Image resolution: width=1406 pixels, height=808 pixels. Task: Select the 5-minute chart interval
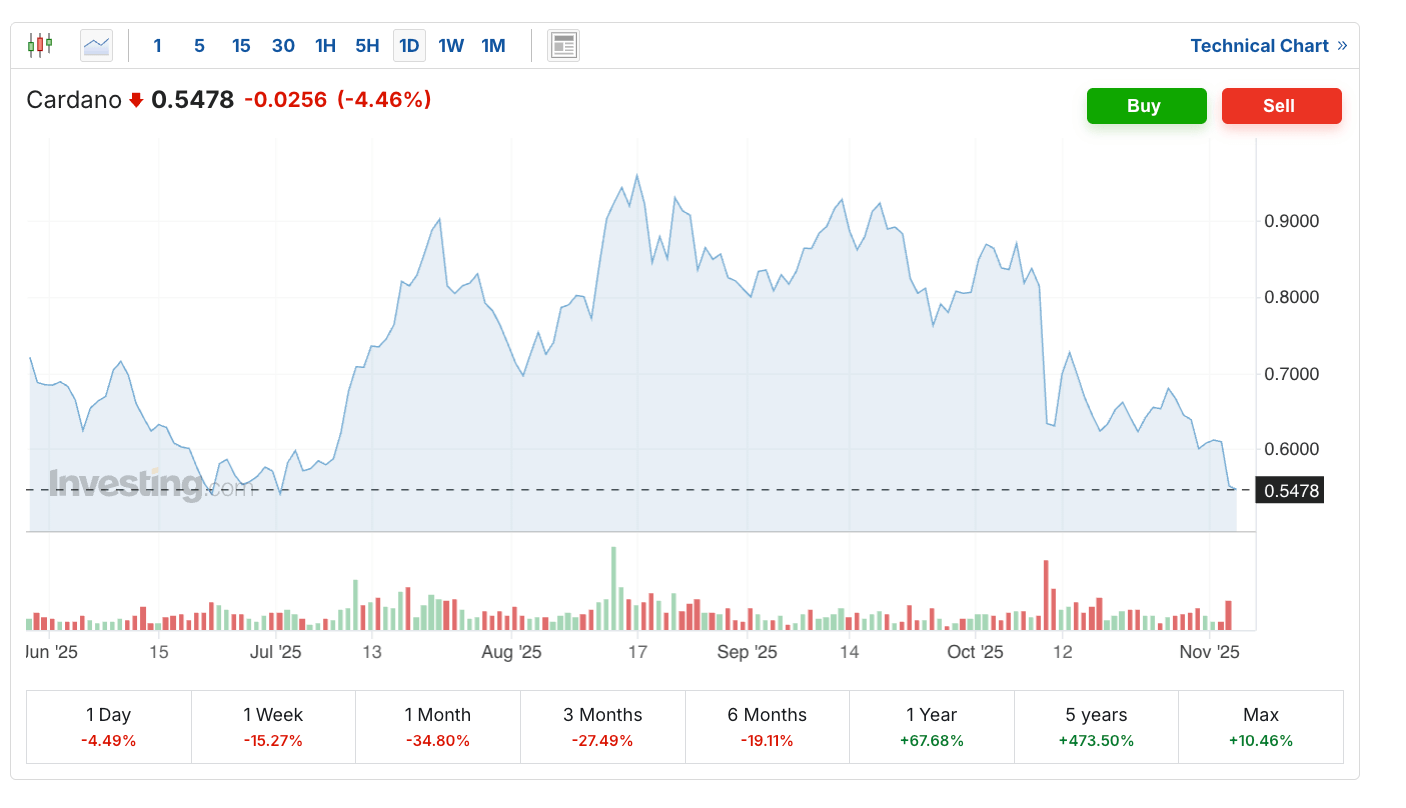coord(199,45)
